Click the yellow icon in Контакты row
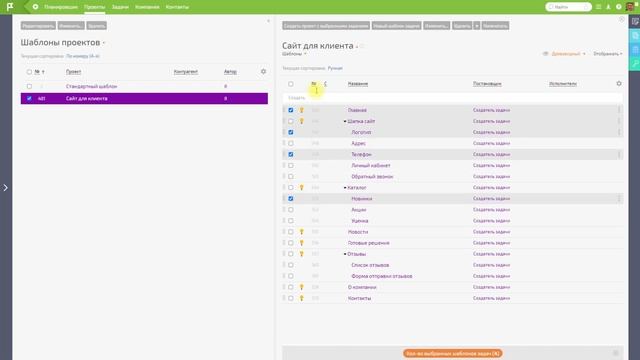This screenshot has width=640, height=360. point(302,298)
